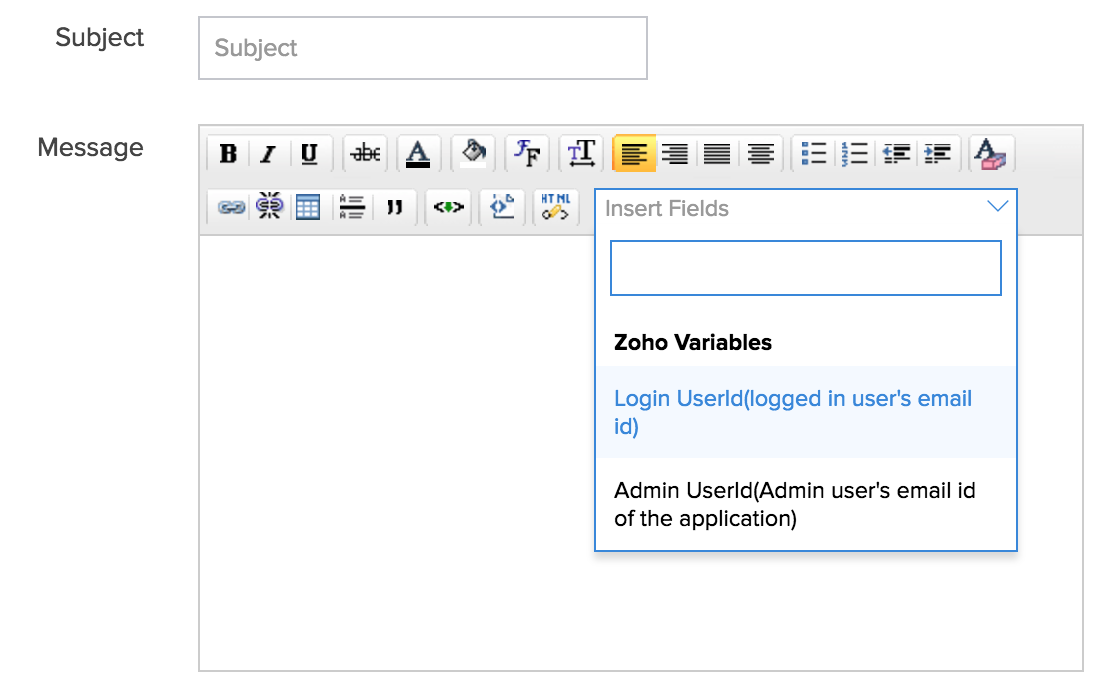
Task: Toggle italic formatting
Action: coord(269,154)
